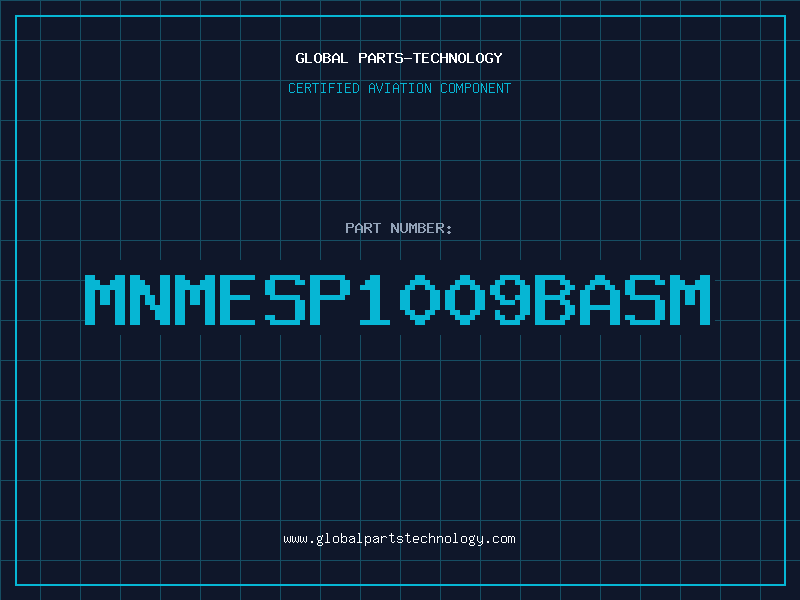
Task: Click the 'GLOBAL PARTS-TECHNOLOGY' heading
Action: (x=399, y=58)
